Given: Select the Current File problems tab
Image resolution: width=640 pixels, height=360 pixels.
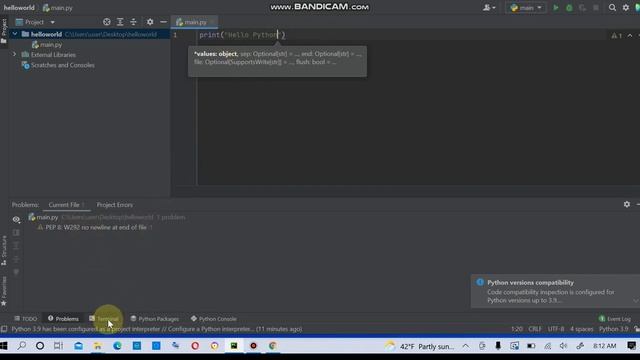Looking at the screenshot, I should (66, 205).
